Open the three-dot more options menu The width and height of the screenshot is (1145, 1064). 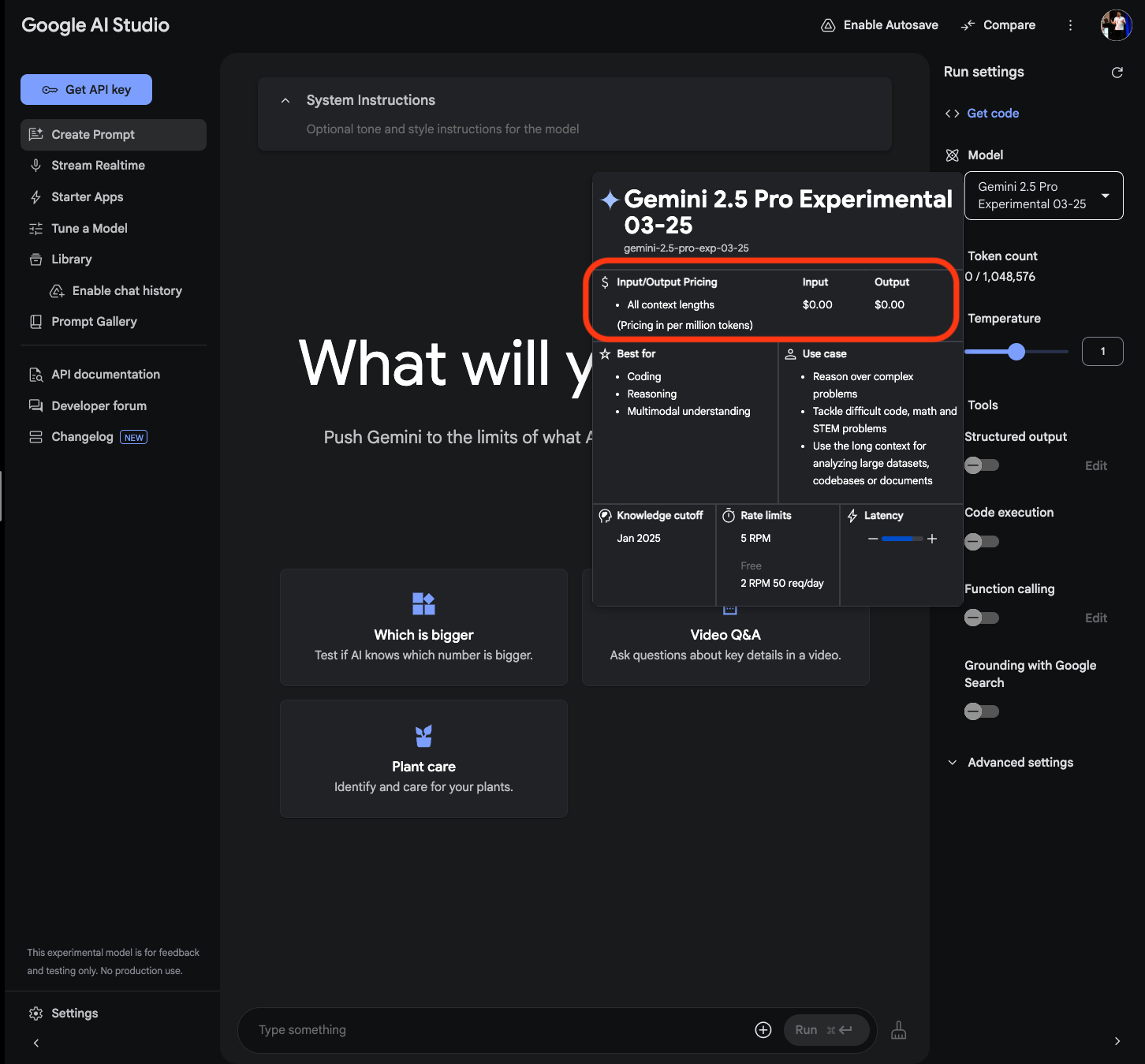pos(1070,25)
